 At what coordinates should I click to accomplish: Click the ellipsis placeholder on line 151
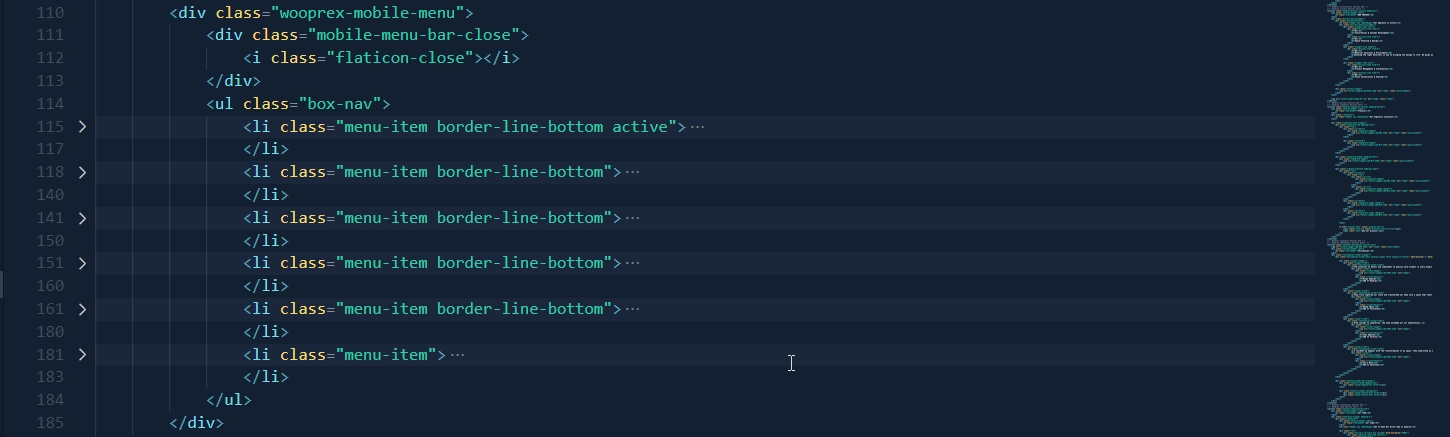point(632,263)
